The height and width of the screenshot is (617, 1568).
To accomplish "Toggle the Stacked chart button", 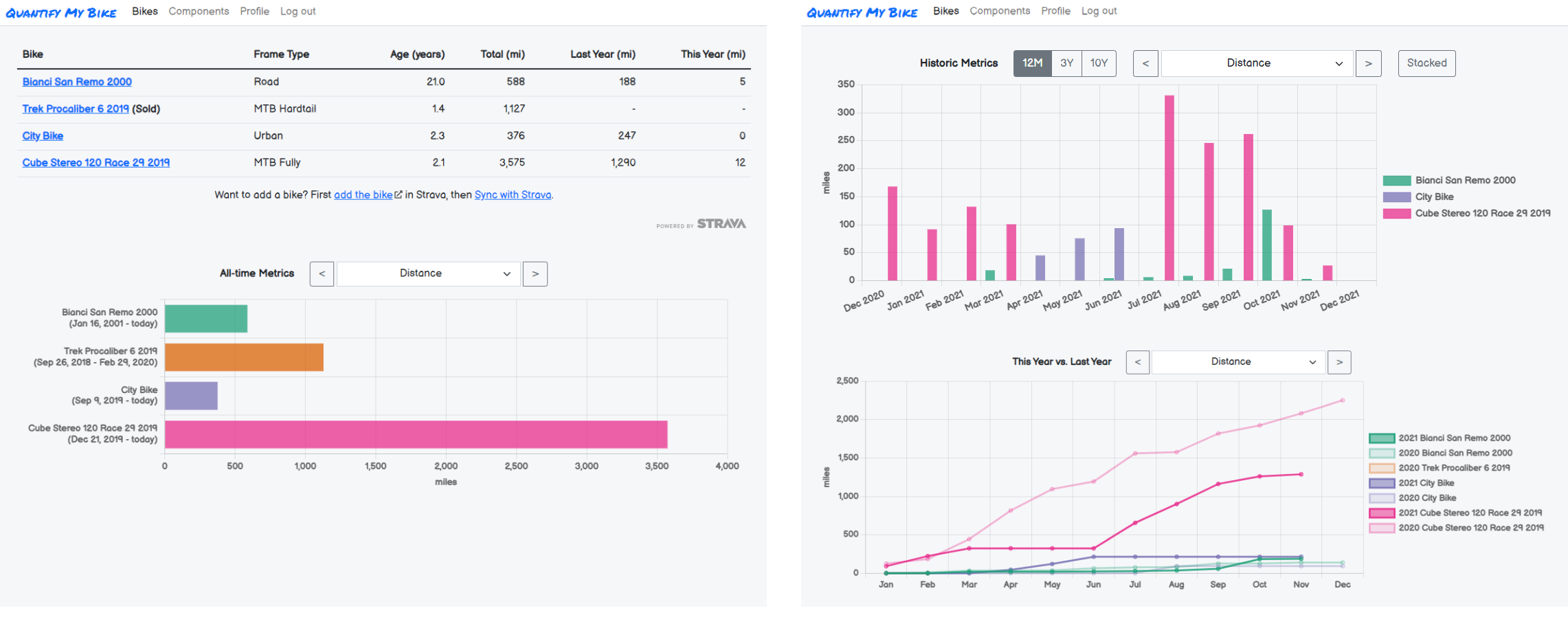I will [1426, 63].
